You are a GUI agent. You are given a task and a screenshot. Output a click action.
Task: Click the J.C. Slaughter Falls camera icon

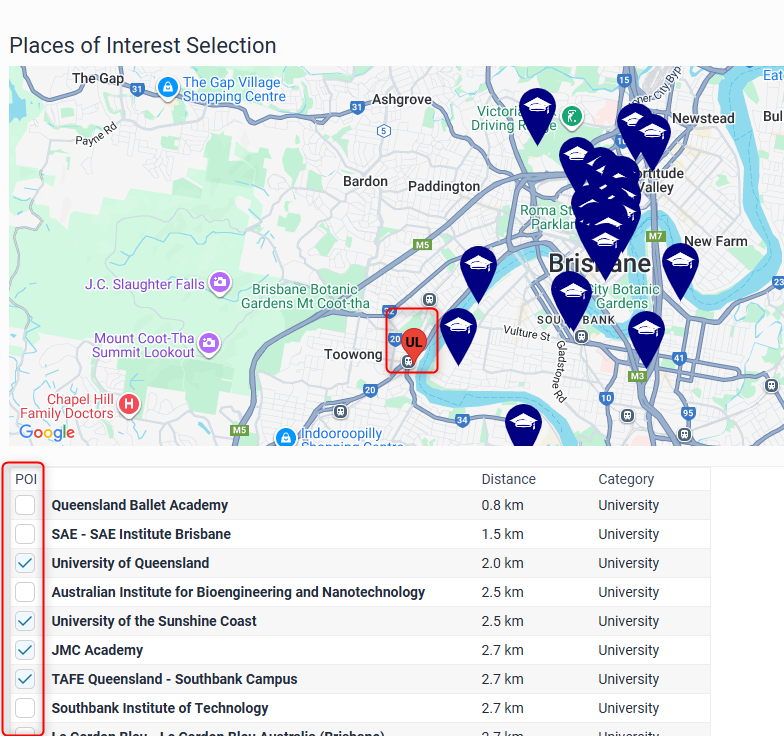pos(221,284)
